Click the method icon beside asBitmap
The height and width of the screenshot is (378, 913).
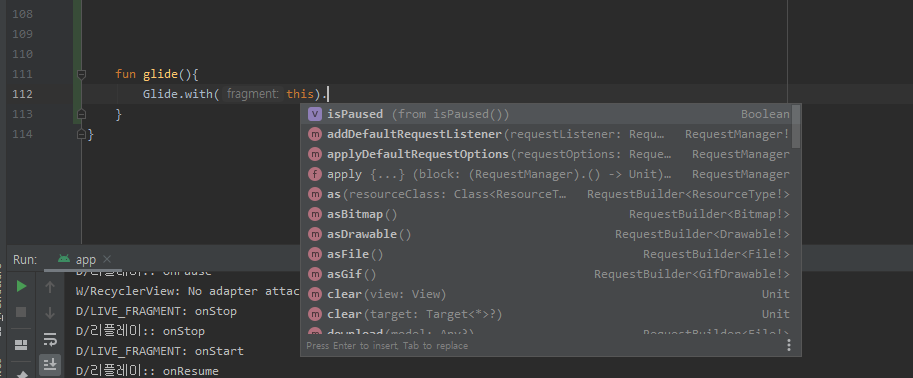(x=315, y=214)
